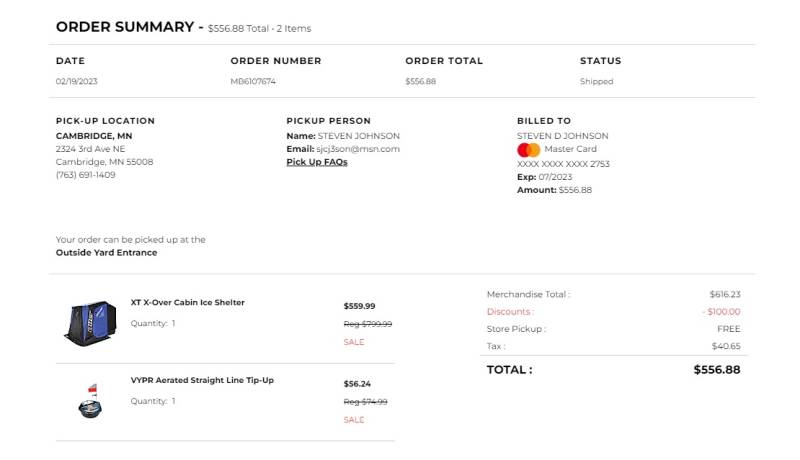The image size is (800, 460).
Task: Select the XT X-Over Cabin Ice Shelter title
Action: tap(187, 302)
